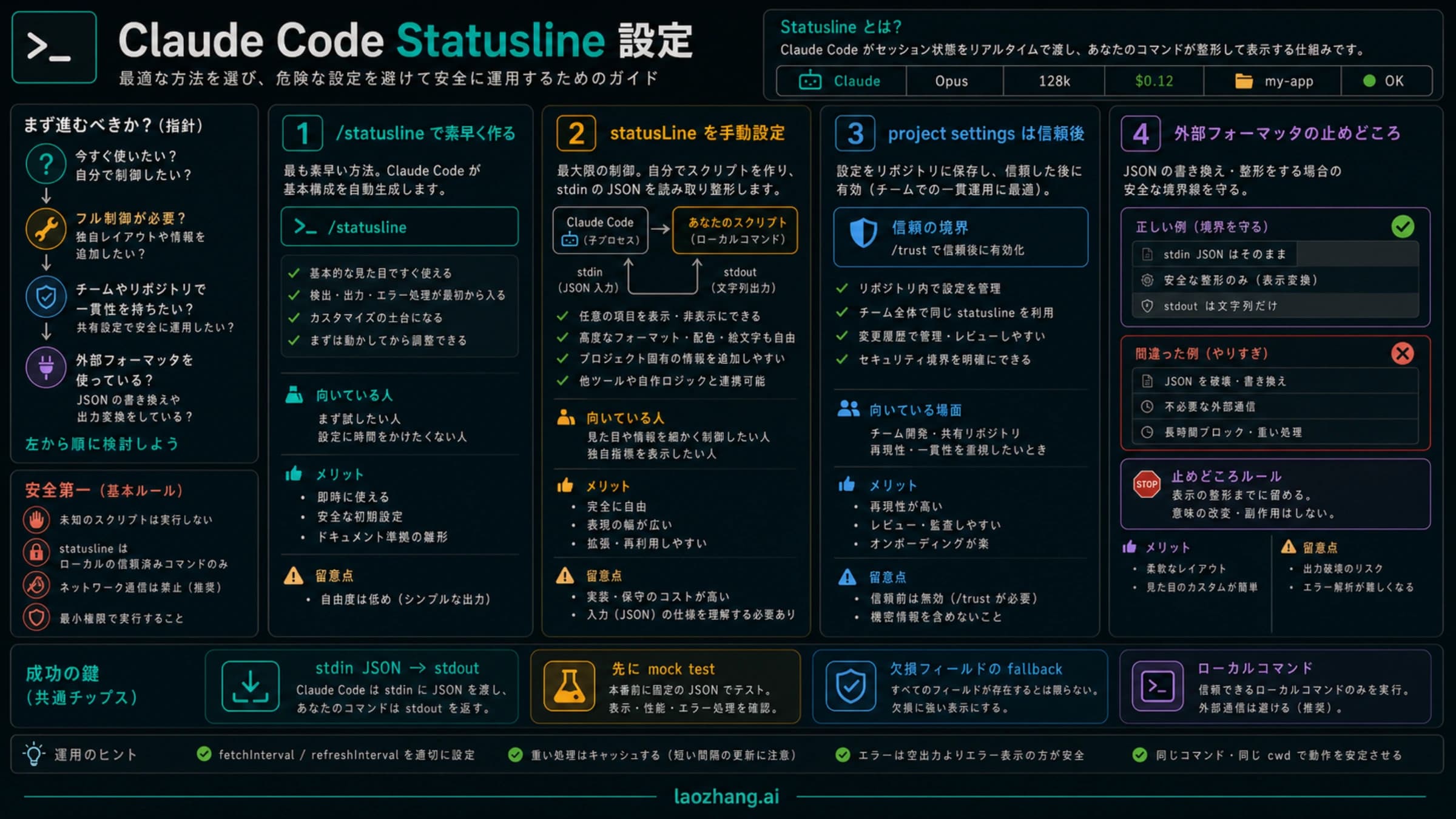The width and height of the screenshot is (1456, 819).
Task: Click the laozhang.ai link
Action: (727, 797)
